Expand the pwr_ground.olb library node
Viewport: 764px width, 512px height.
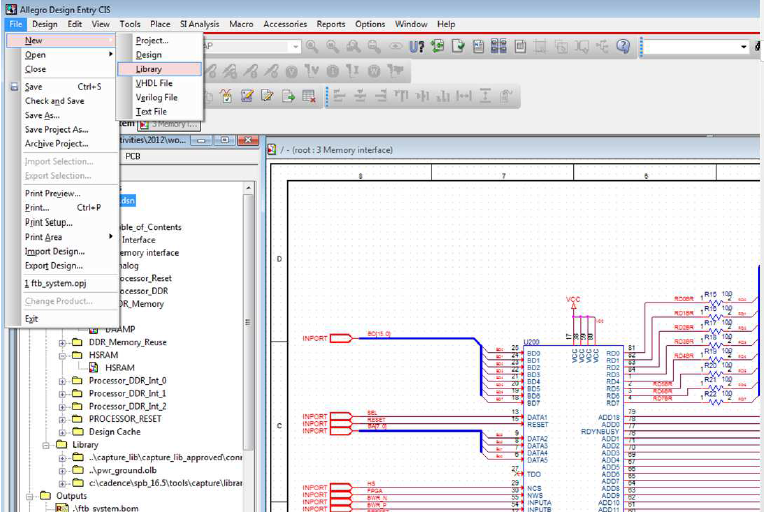tap(62, 471)
